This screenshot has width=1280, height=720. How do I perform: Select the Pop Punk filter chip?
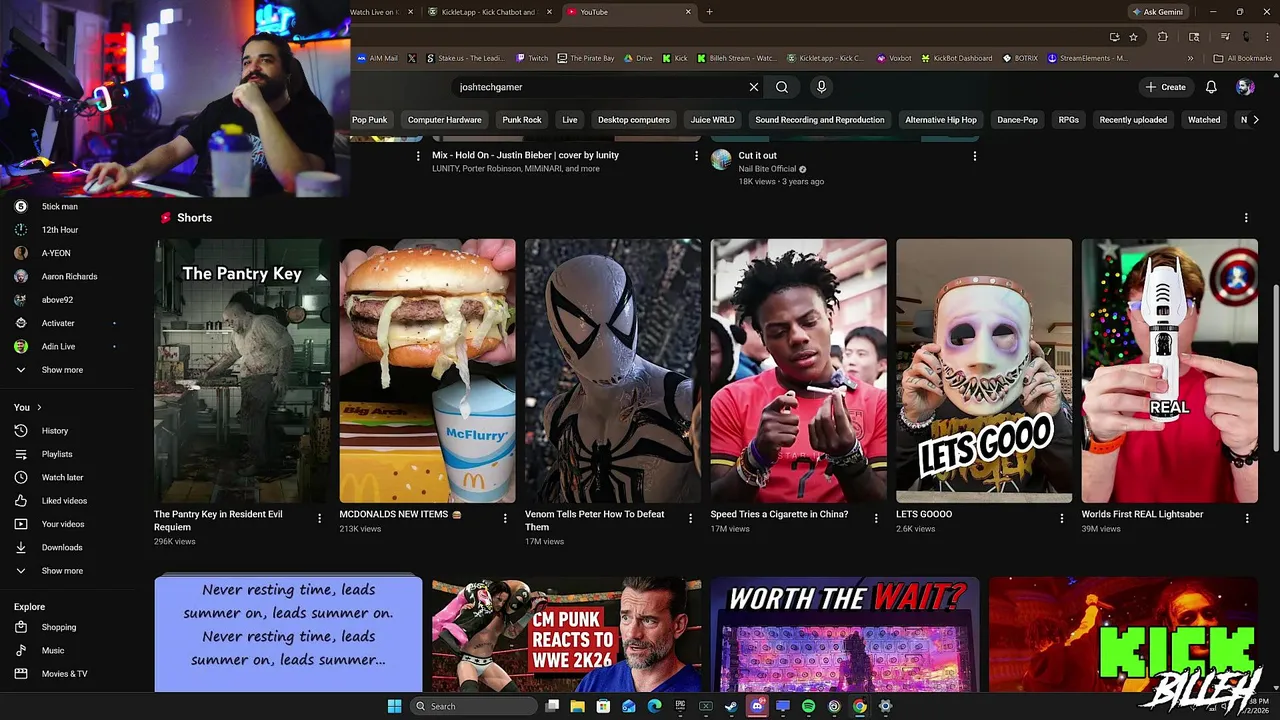[369, 120]
